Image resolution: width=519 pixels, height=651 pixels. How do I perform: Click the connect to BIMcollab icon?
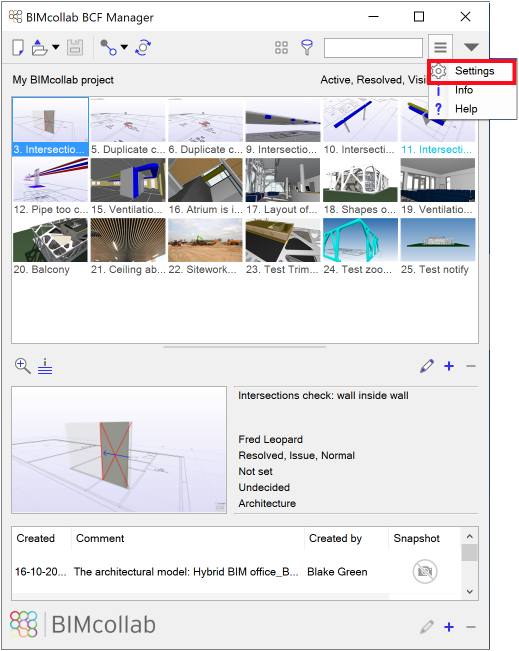point(108,47)
